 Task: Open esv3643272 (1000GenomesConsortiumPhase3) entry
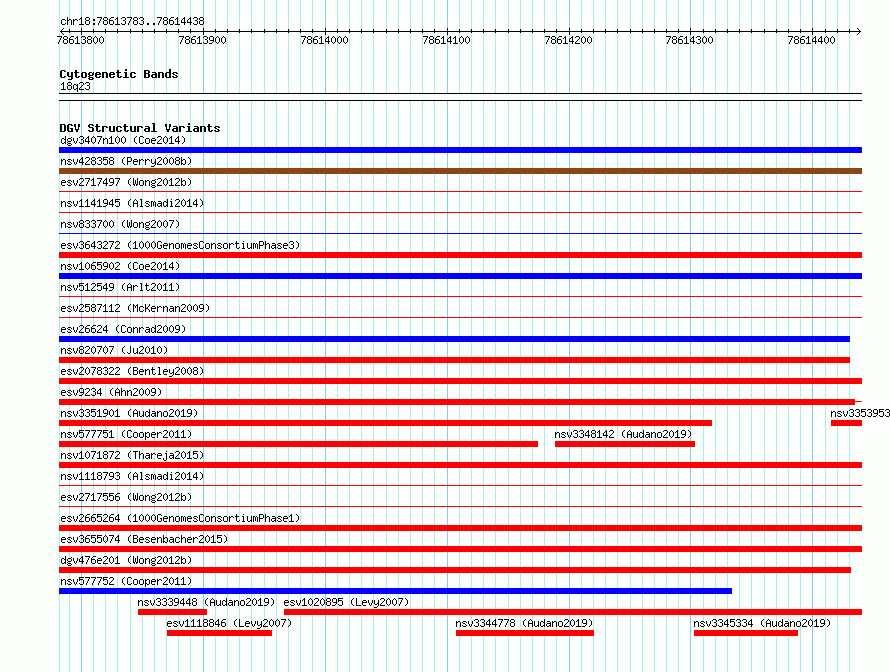pyautogui.click(x=180, y=245)
